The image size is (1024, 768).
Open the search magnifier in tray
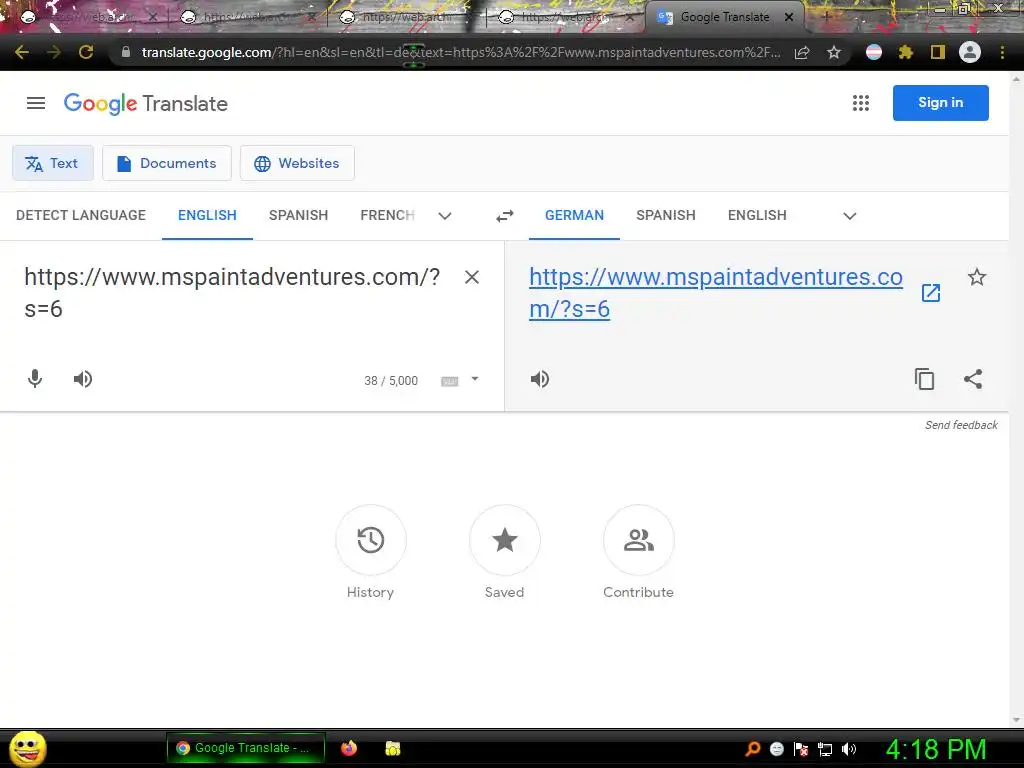click(753, 749)
